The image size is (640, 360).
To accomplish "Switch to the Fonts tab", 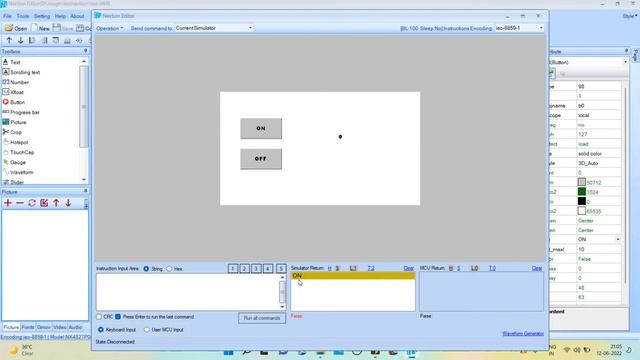I will [28, 327].
